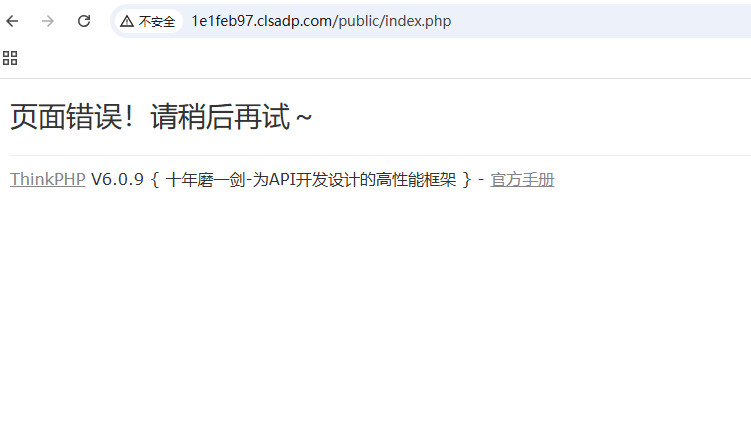Click the 页面错误 heading text
This screenshot has height=443, width=751.
point(66,117)
